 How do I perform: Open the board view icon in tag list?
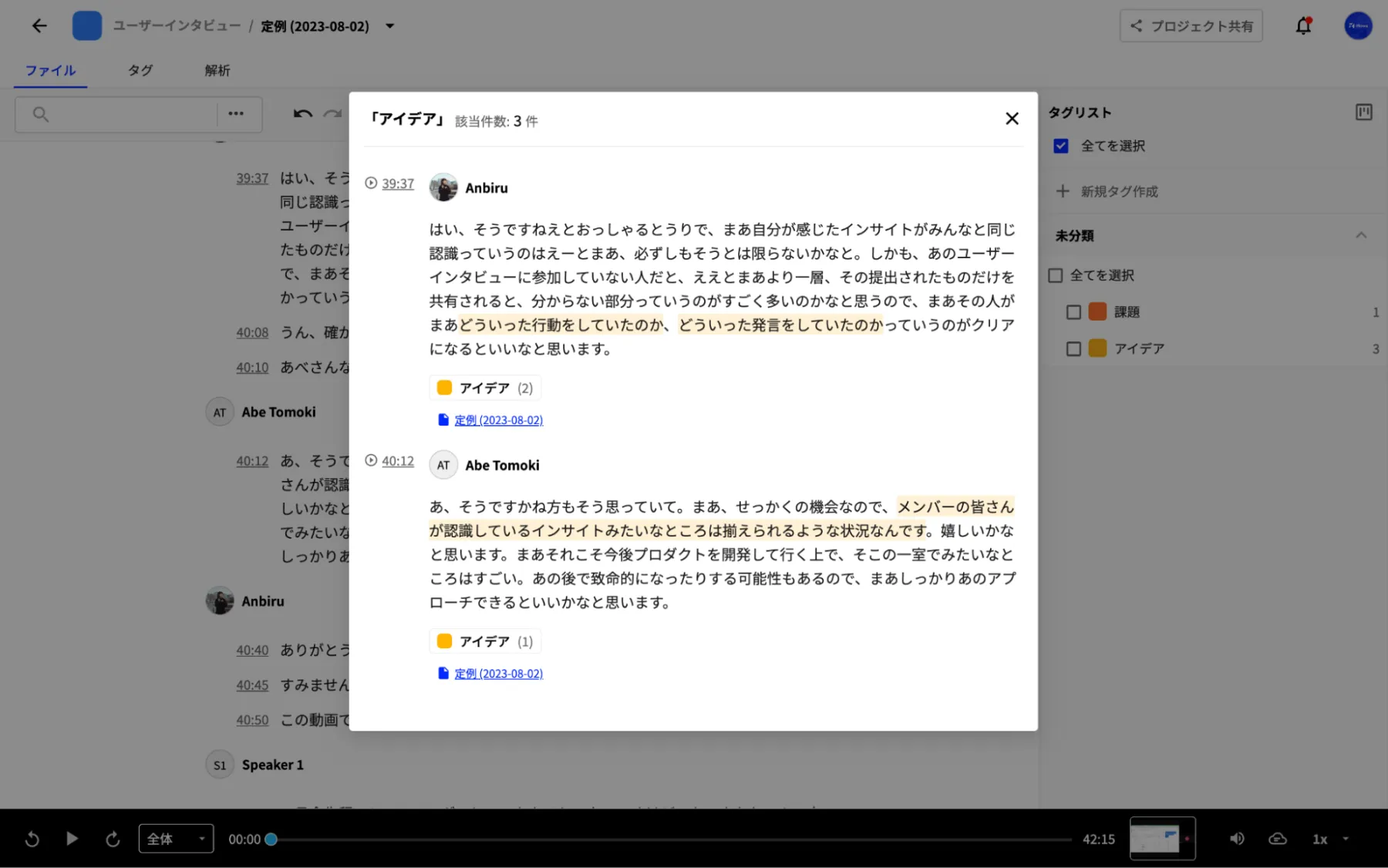coord(1363,113)
